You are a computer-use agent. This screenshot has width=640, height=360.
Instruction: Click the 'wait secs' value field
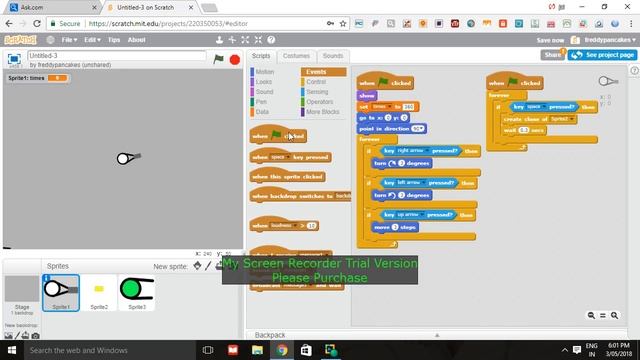pos(524,130)
